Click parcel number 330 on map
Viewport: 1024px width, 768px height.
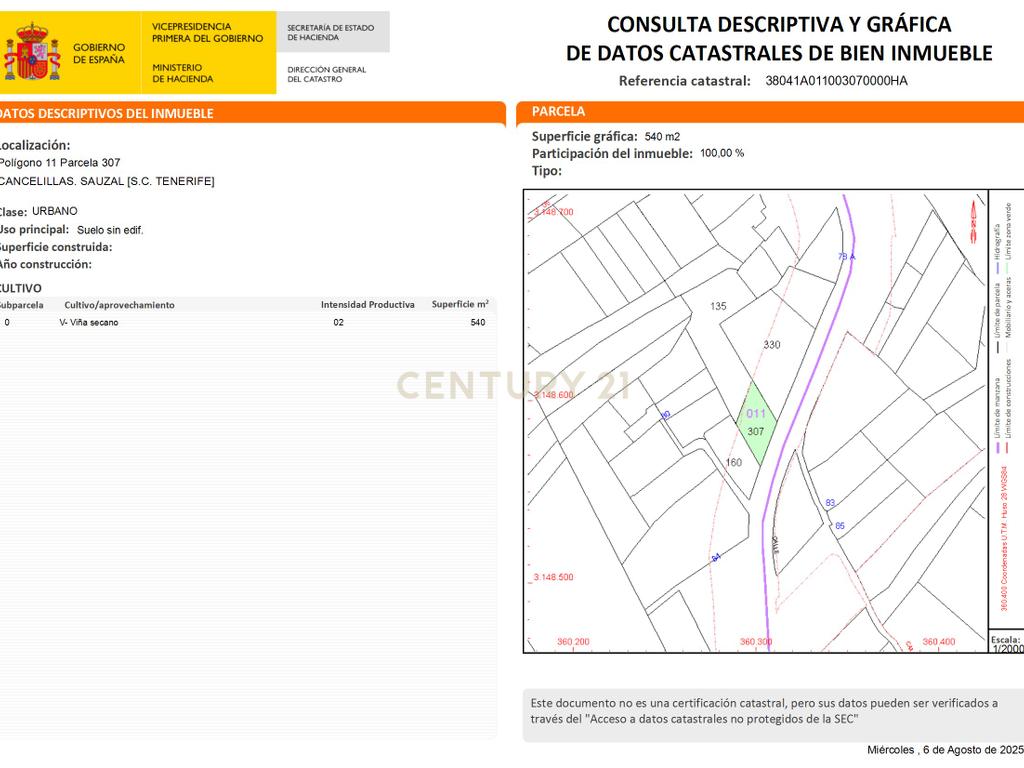tap(772, 345)
